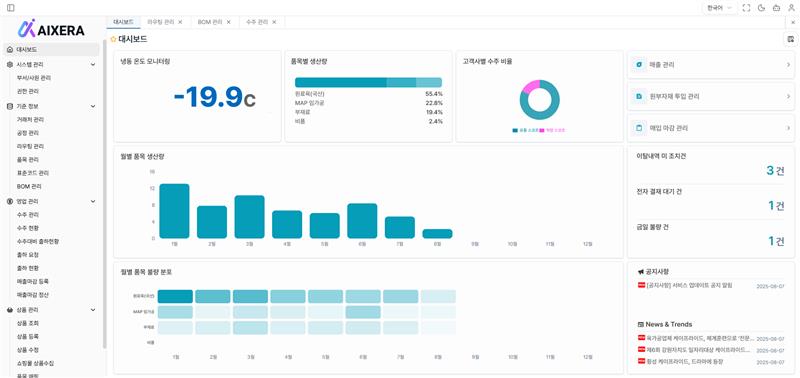Collapse the 영업 관리 section chevron
The image size is (800, 378).
93,201
